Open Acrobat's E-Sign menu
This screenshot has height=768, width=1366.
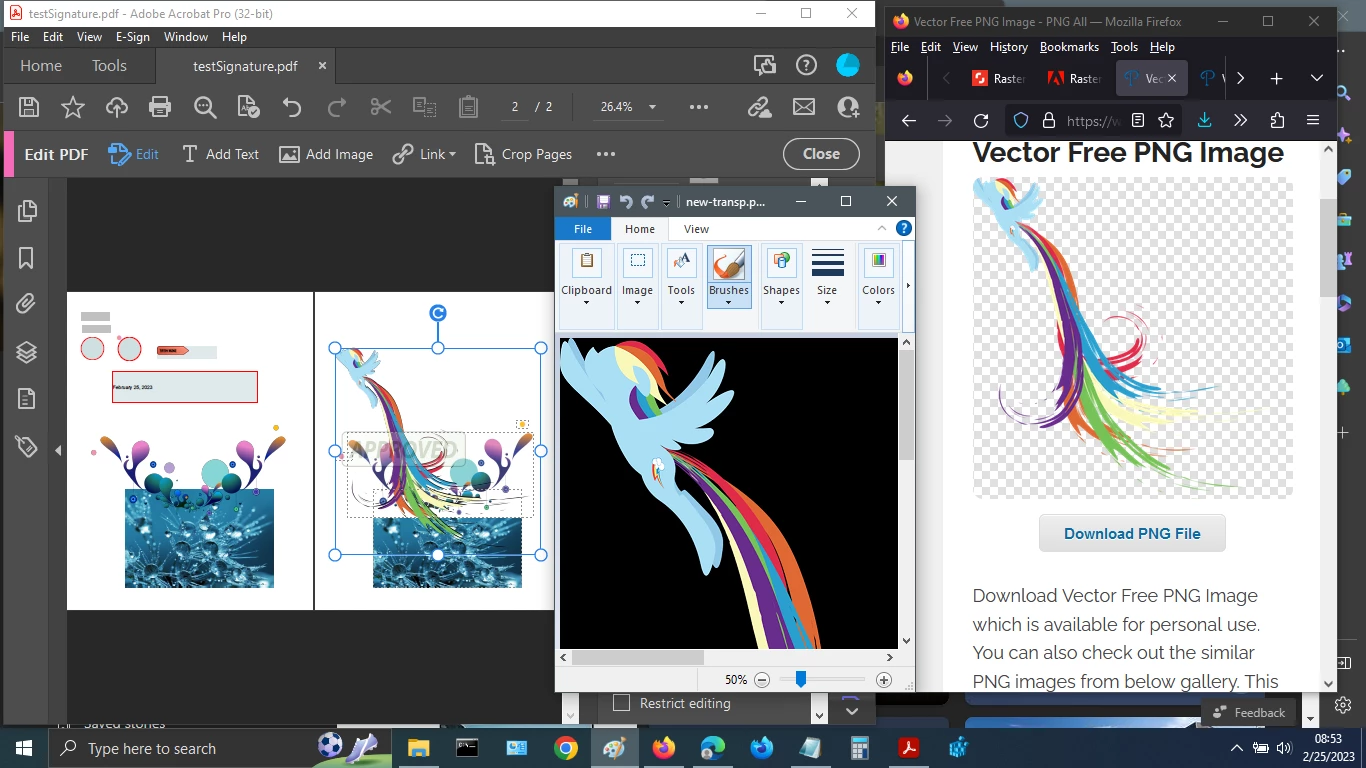click(132, 37)
